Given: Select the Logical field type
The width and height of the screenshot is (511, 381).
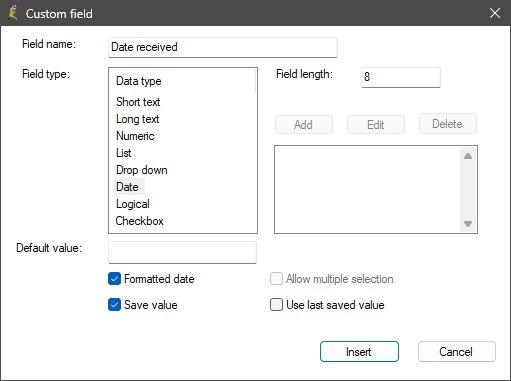Looking at the screenshot, I should pos(133,204).
